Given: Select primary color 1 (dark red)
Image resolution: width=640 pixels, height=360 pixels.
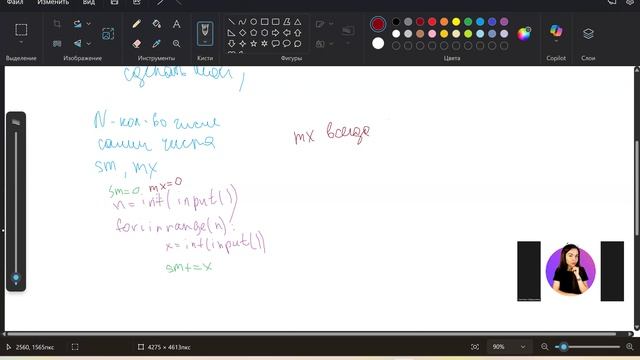Looking at the screenshot, I should [x=378, y=24].
